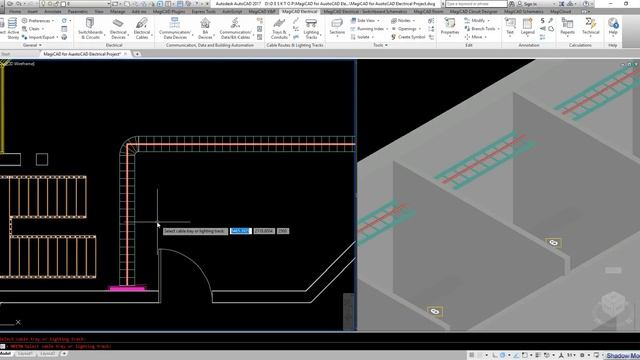Switch to the Start file tab
Screen dimensions: 640x360
tap(6, 54)
